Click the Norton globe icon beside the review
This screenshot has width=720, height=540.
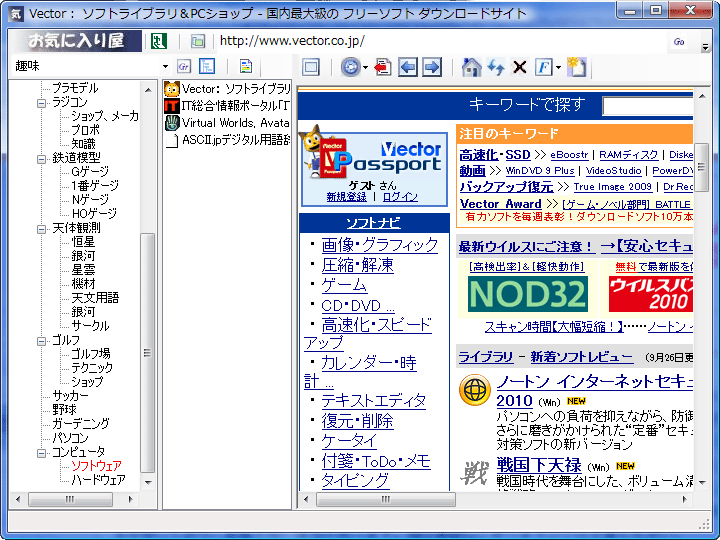coord(475,390)
